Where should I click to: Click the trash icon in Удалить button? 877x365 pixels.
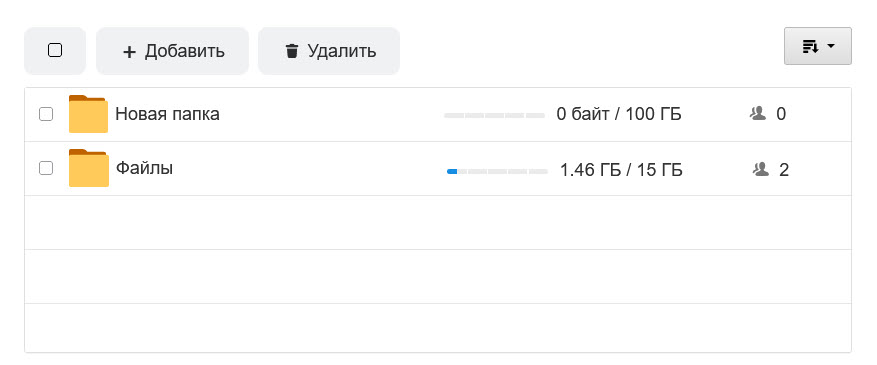tap(292, 51)
